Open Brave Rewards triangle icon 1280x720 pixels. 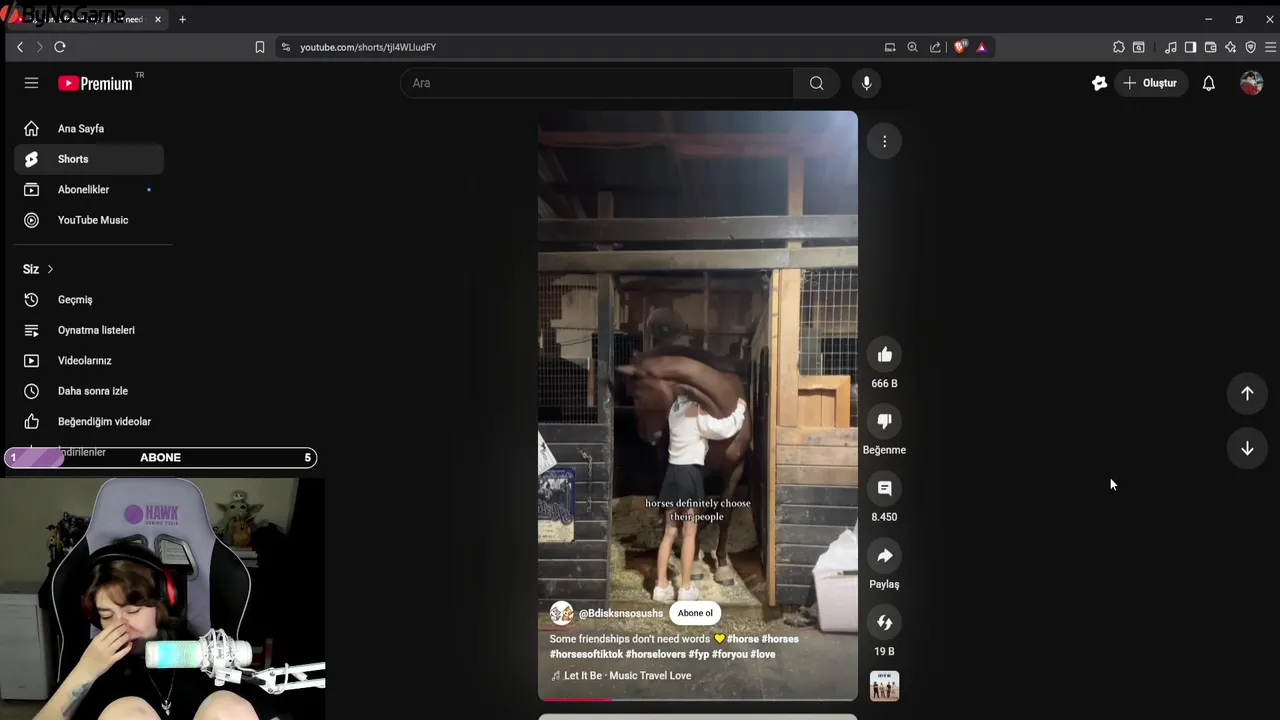[981, 47]
